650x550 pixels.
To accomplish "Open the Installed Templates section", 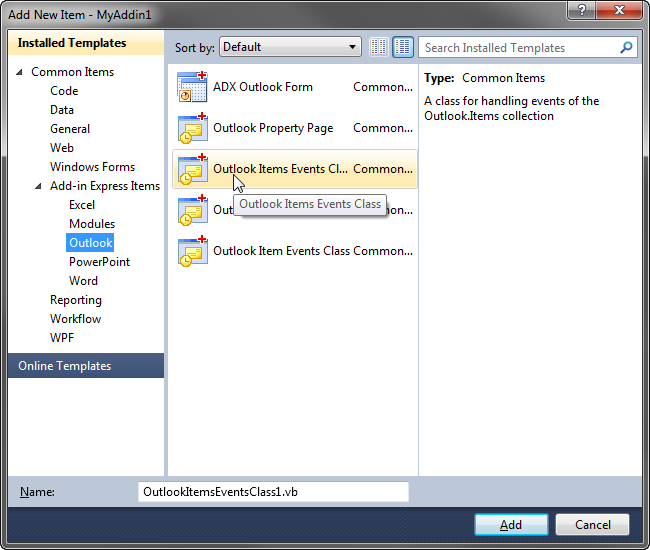I will coord(86,43).
